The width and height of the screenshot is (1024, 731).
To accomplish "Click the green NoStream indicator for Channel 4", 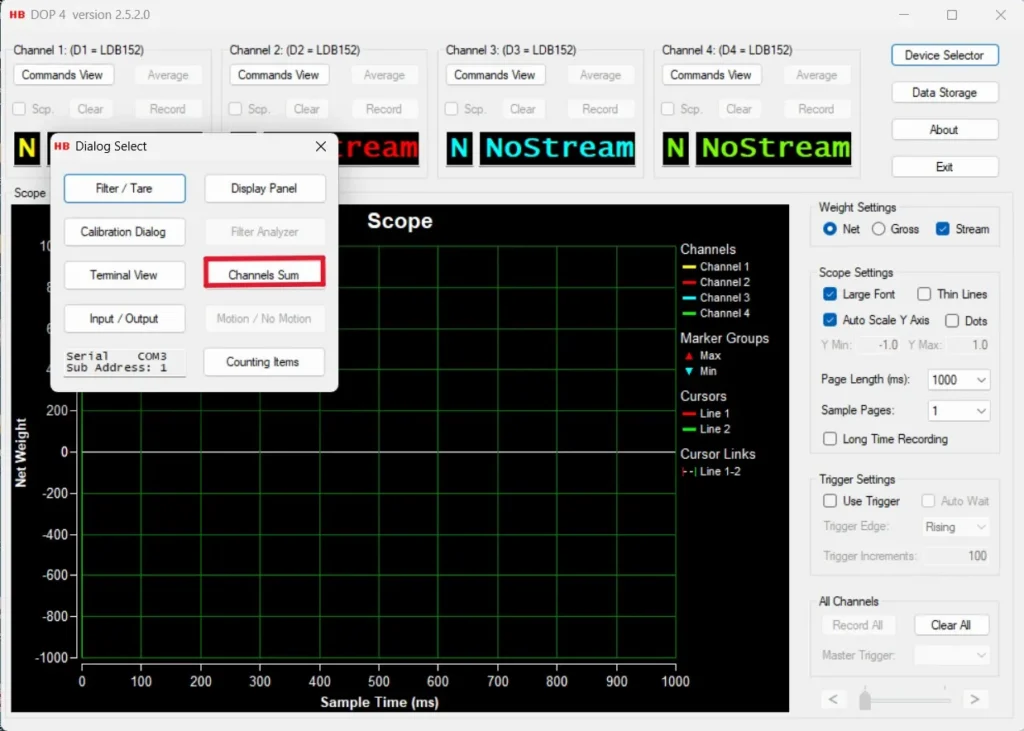I will [774, 148].
